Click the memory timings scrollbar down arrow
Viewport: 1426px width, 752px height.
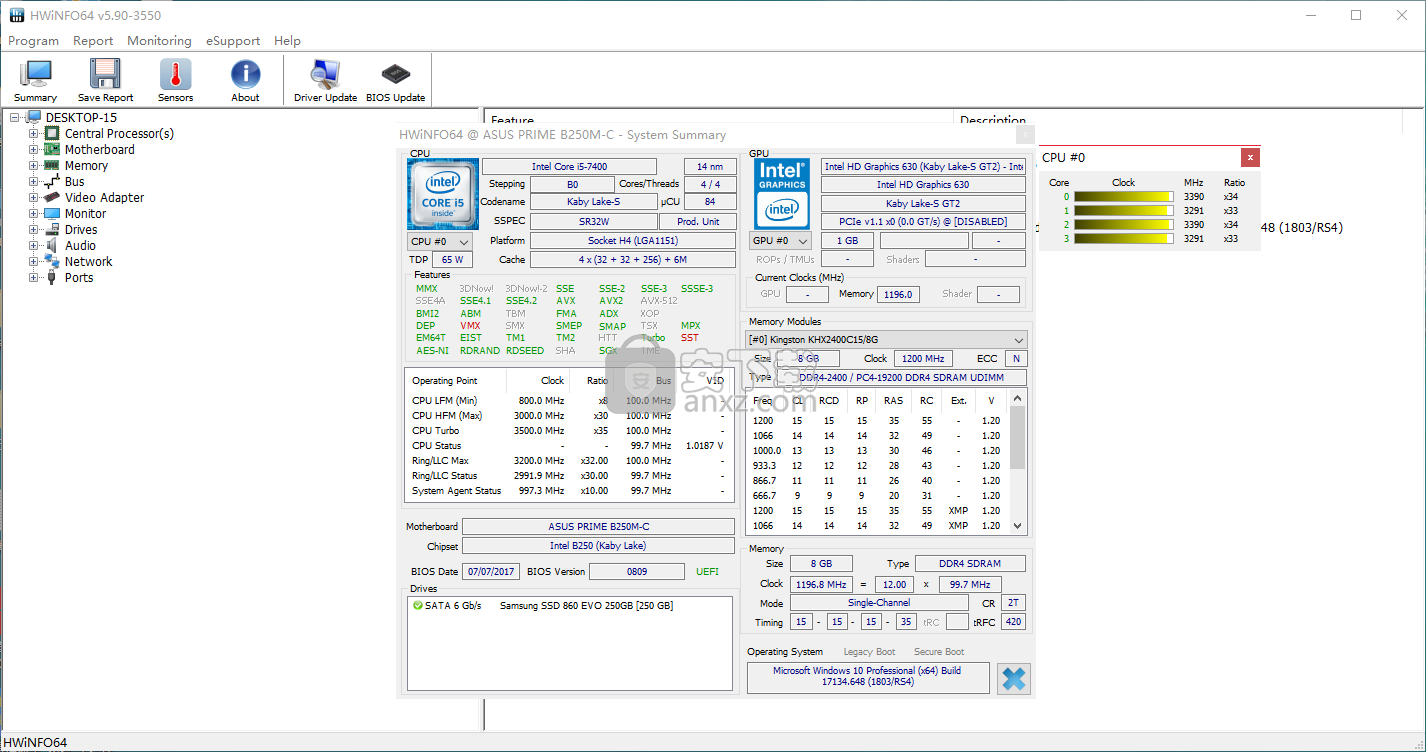tap(1018, 526)
